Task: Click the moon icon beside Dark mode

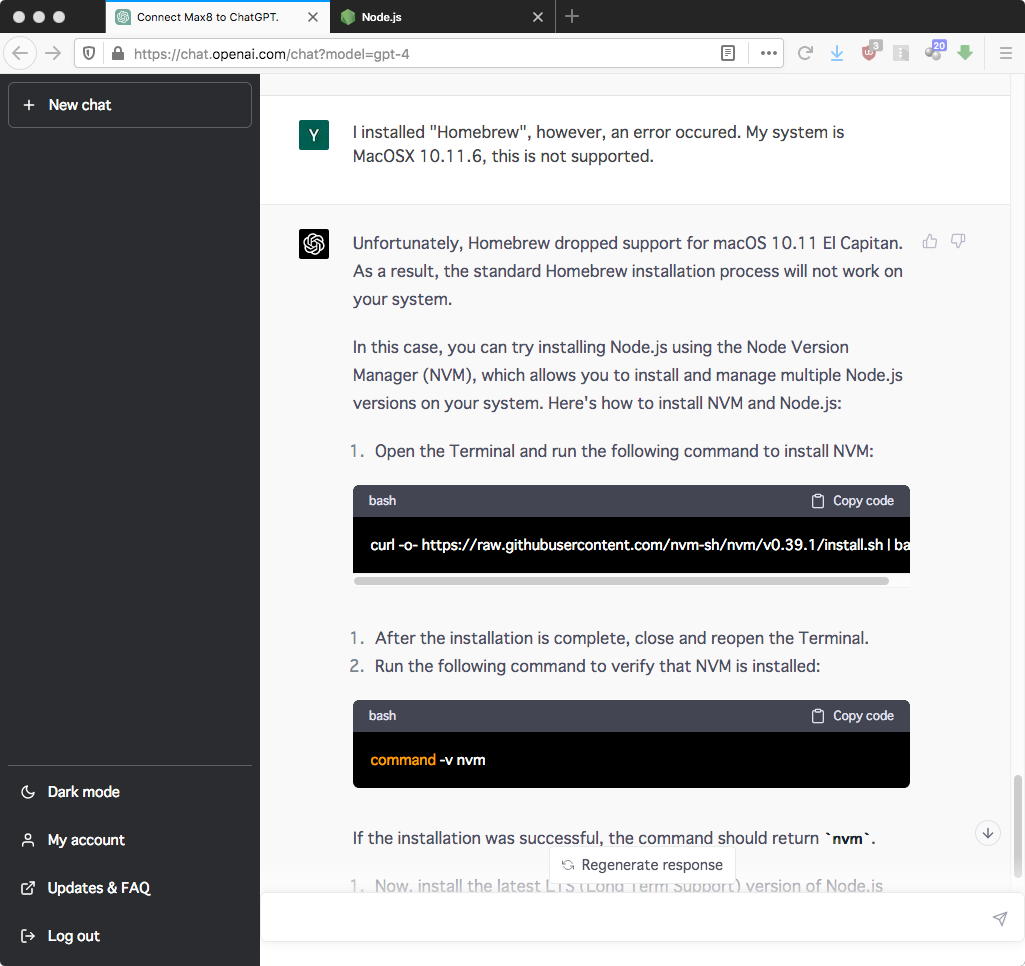Action: [28, 791]
